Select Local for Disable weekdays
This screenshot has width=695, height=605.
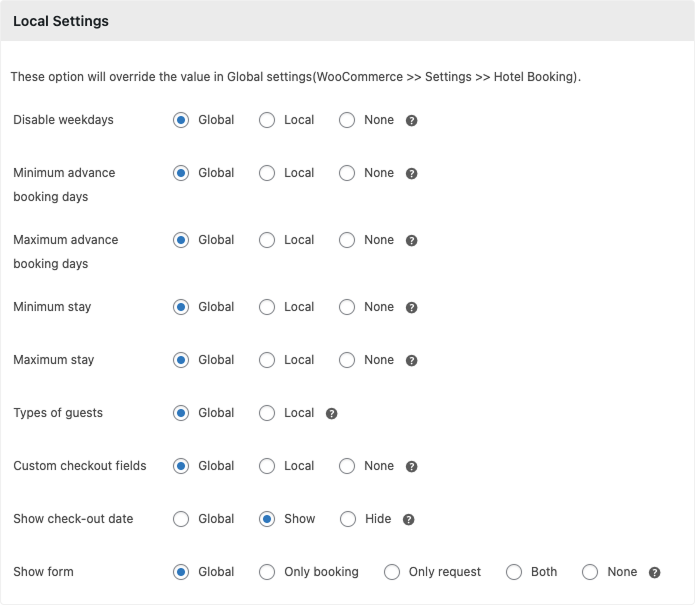267,120
